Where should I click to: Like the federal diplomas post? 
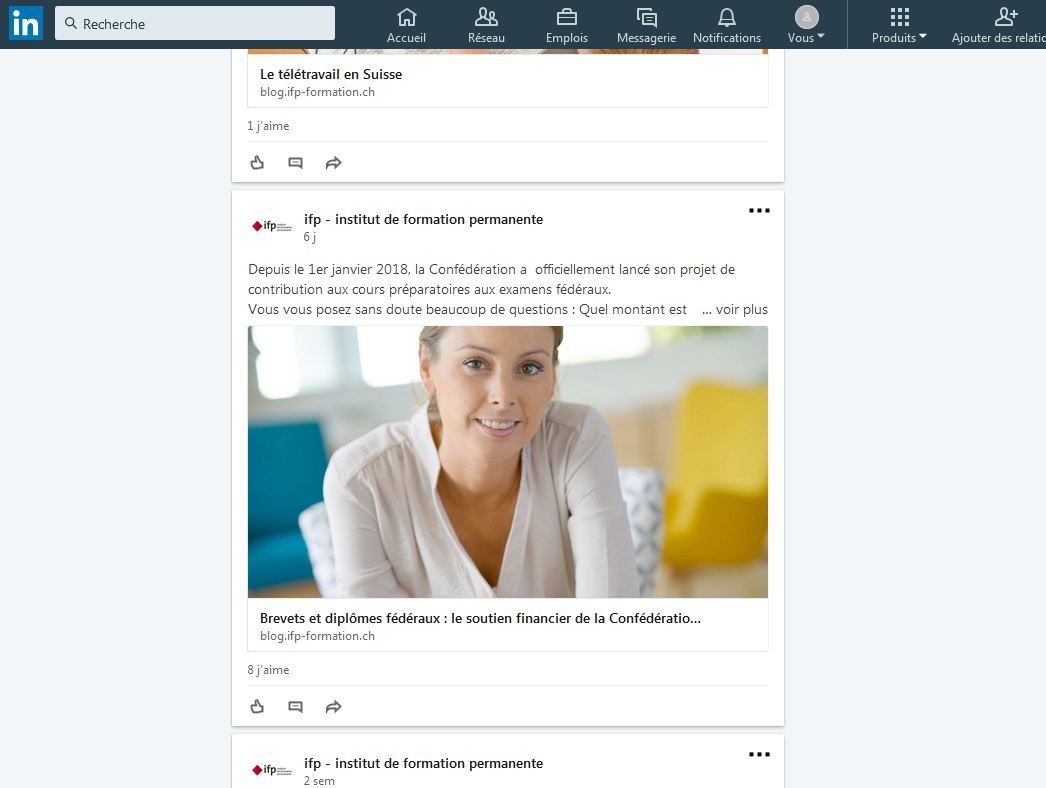point(257,707)
